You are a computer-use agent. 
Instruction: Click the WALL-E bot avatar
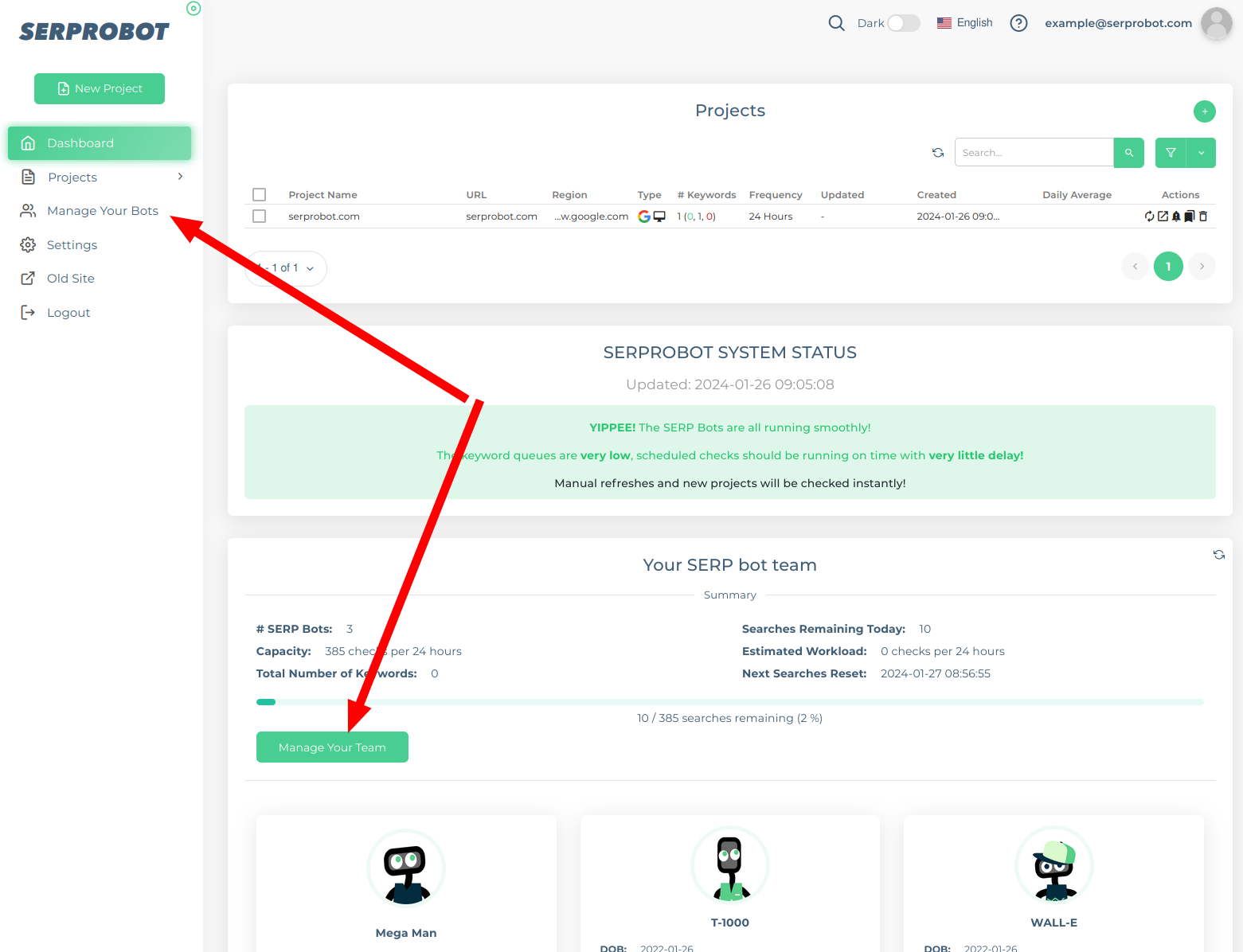(1054, 865)
